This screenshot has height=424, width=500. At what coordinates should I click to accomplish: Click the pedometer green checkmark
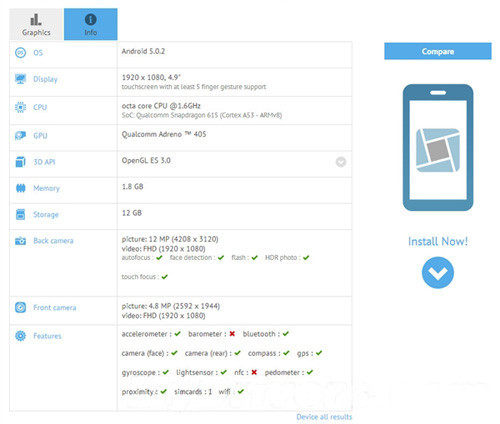tap(310, 372)
